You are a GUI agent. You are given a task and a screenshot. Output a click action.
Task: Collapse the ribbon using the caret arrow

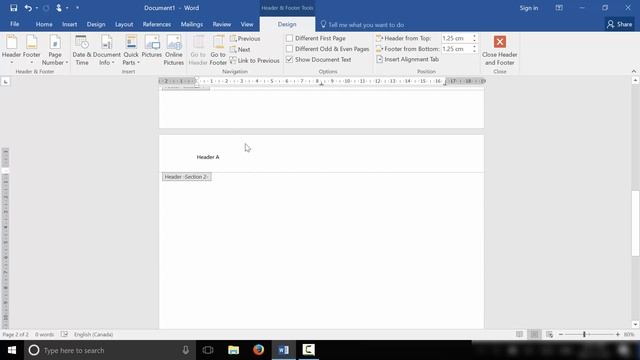coord(633,71)
